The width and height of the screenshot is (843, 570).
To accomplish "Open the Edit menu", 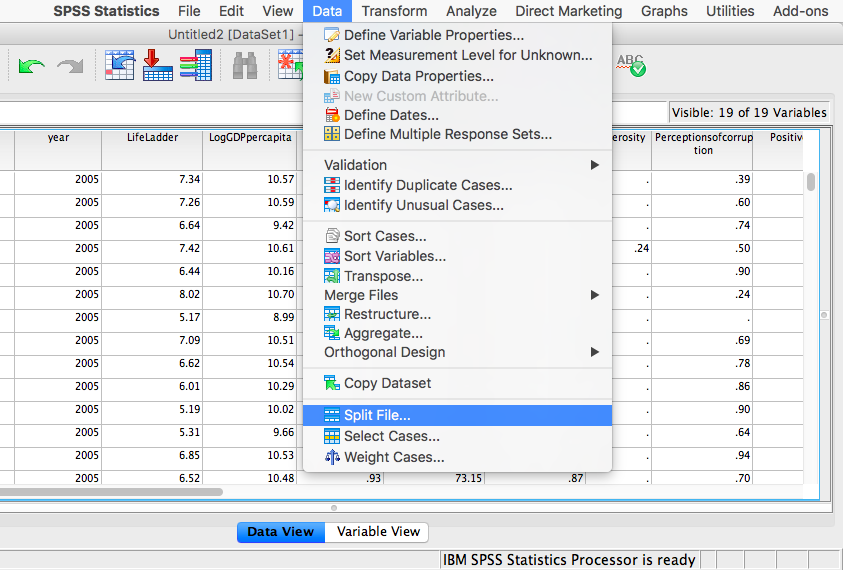I will click(x=231, y=11).
